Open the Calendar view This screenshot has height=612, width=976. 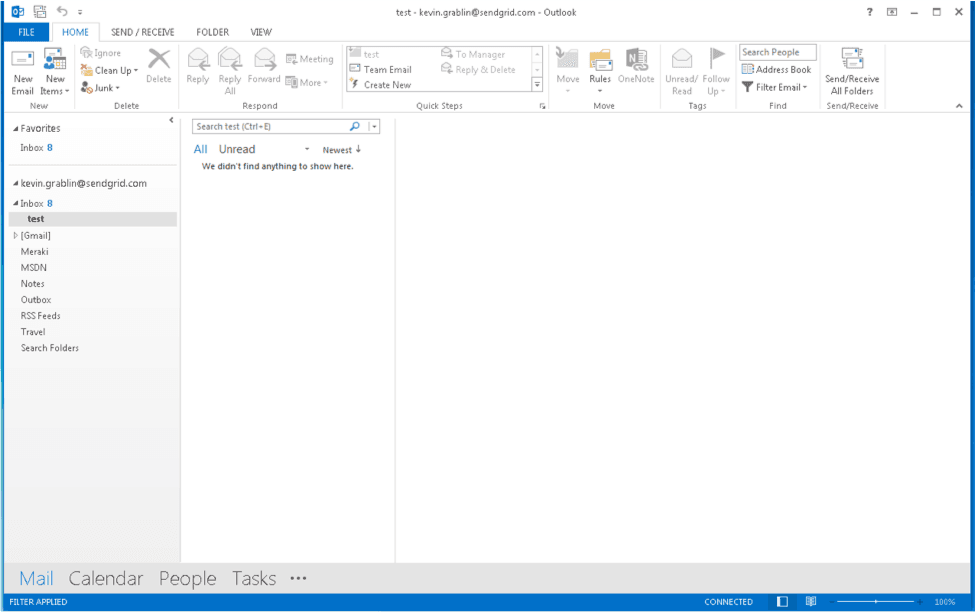click(x=105, y=578)
